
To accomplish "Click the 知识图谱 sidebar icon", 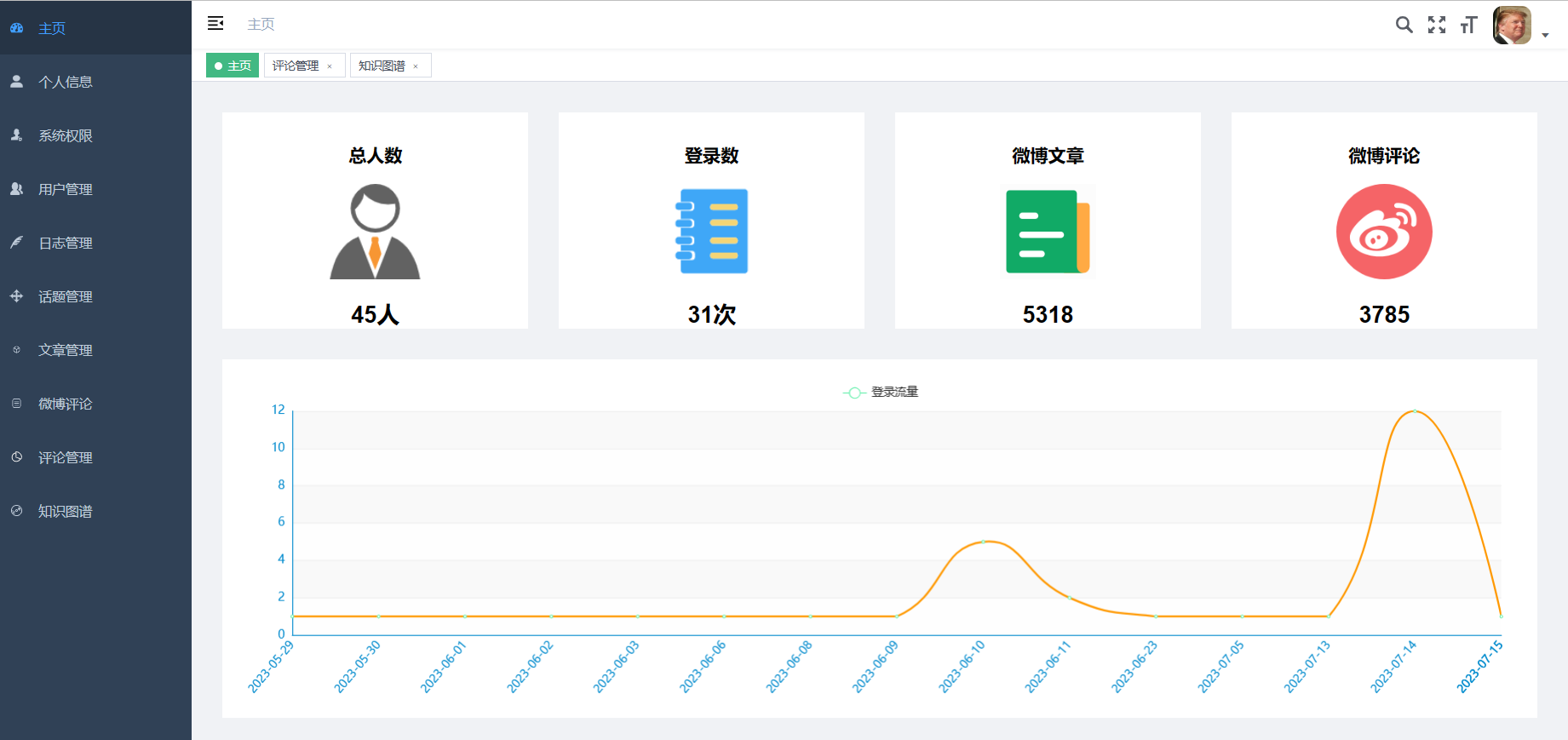I will (x=16, y=511).
